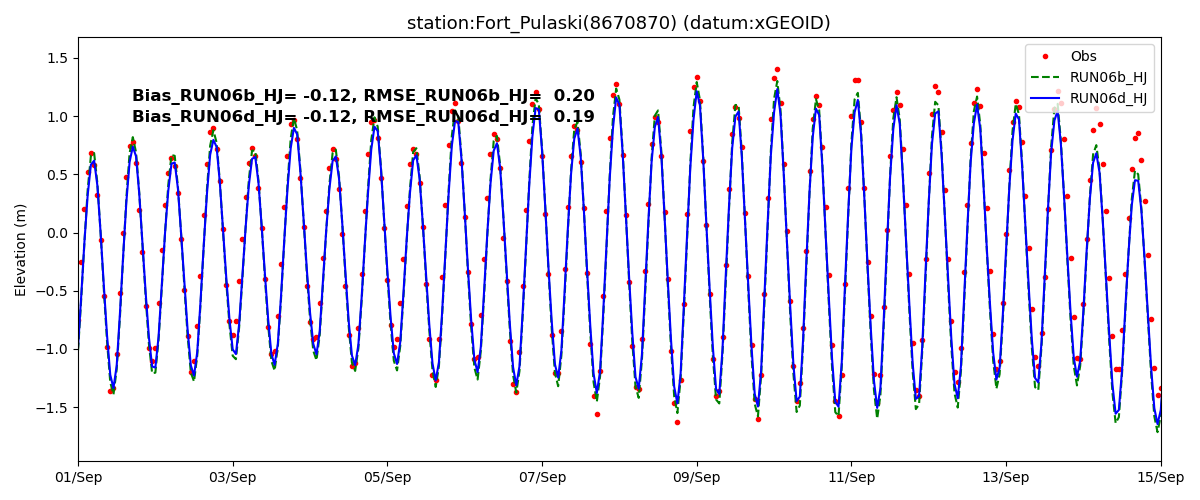The height and width of the screenshot is (500, 1200).
Task: Click the Bias_RUN06d_HJ statistics text line
Action: [363, 117]
